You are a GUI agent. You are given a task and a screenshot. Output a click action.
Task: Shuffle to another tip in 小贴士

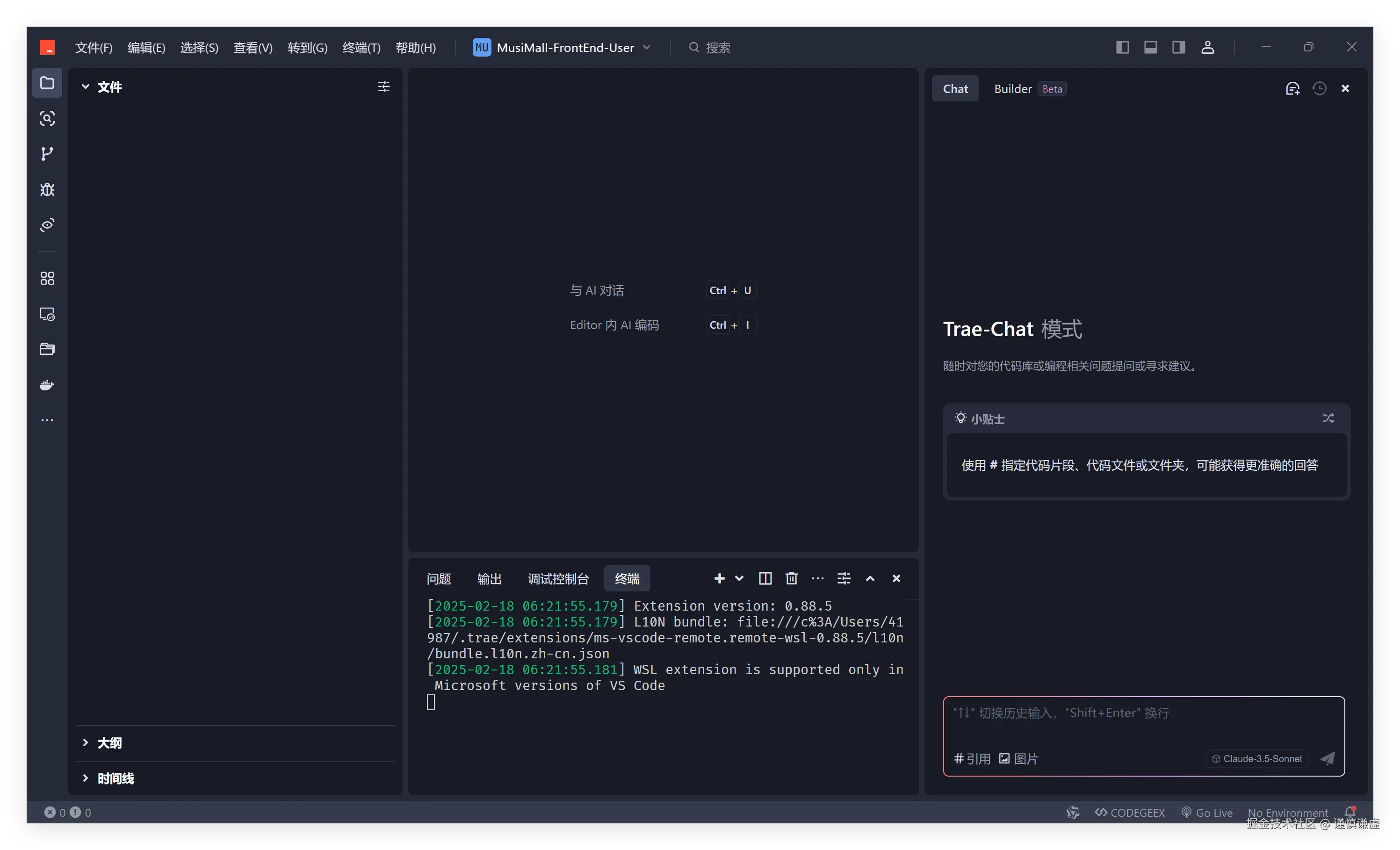pos(1328,418)
